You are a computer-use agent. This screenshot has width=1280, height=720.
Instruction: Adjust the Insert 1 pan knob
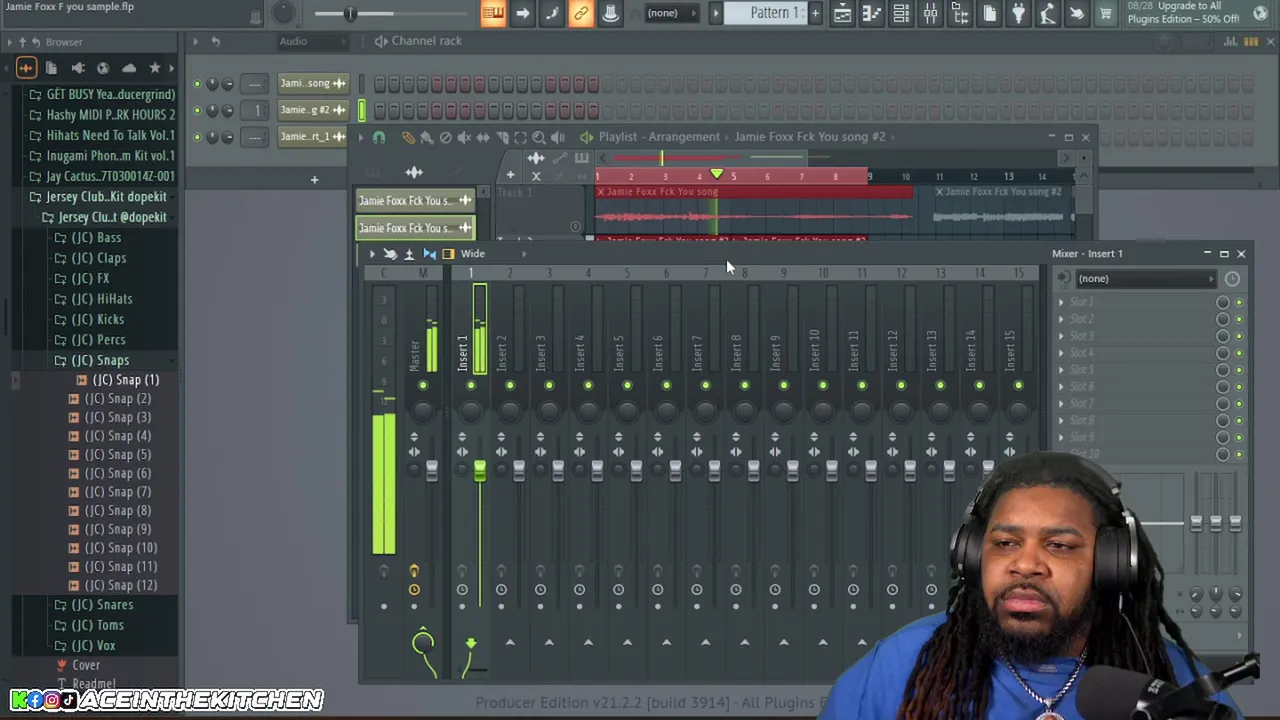click(471, 410)
